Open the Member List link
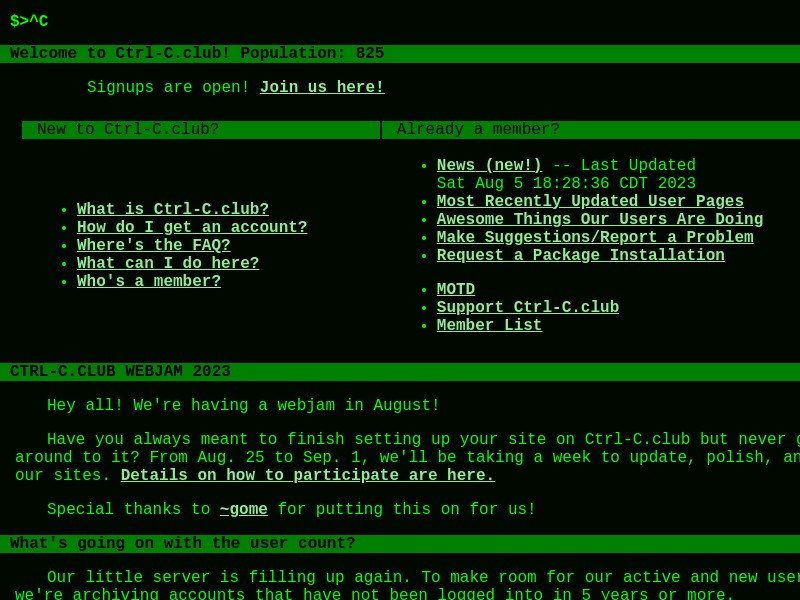This screenshot has height=600, width=800. [489, 325]
